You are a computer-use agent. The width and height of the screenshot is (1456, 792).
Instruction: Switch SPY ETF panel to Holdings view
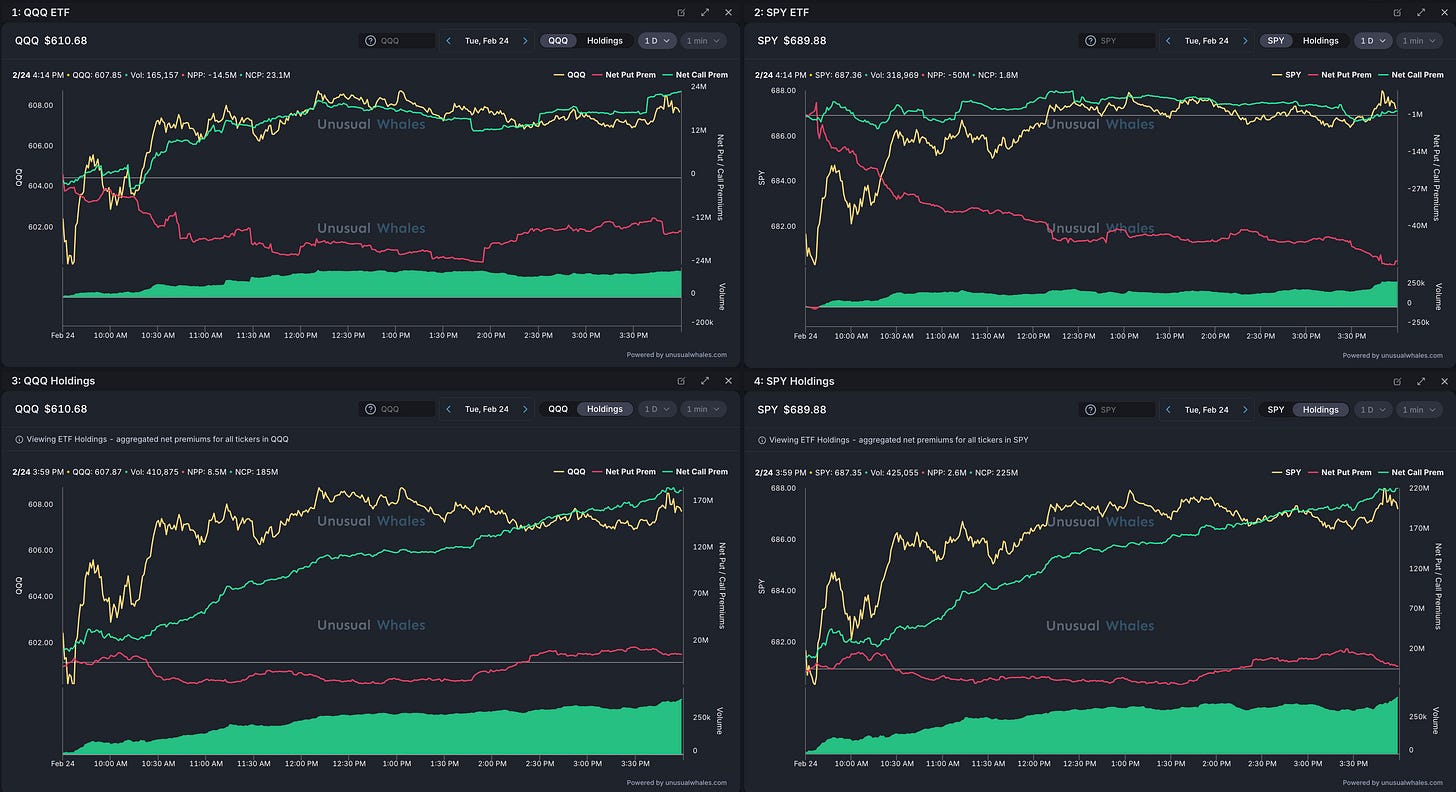(x=1321, y=41)
